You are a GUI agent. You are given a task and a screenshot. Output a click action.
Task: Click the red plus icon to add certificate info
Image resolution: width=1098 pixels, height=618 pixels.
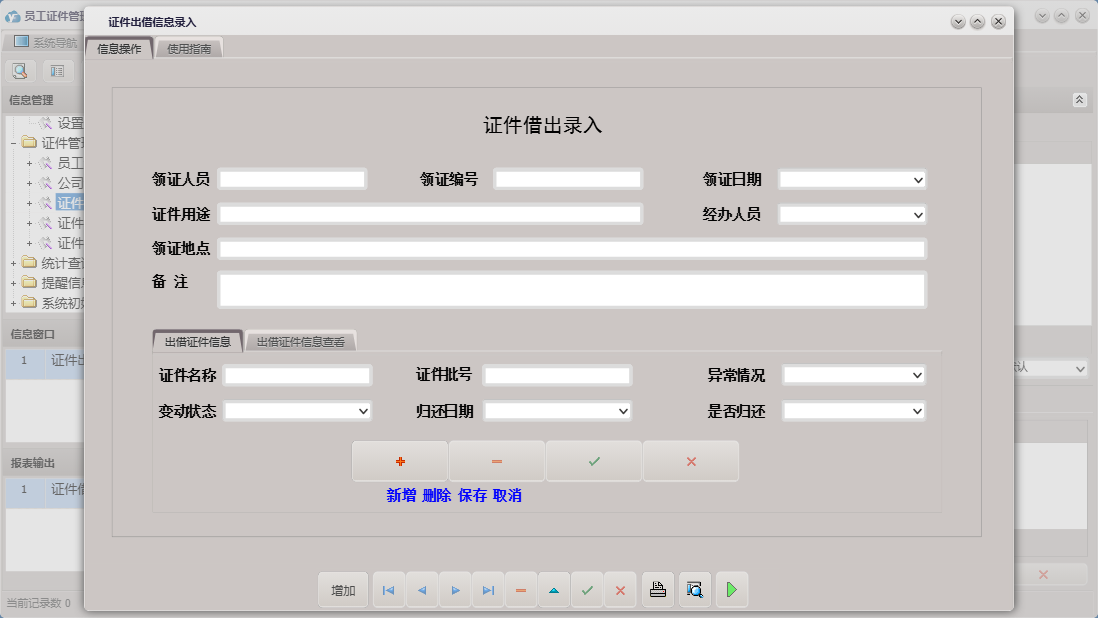click(x=399, y=461)
